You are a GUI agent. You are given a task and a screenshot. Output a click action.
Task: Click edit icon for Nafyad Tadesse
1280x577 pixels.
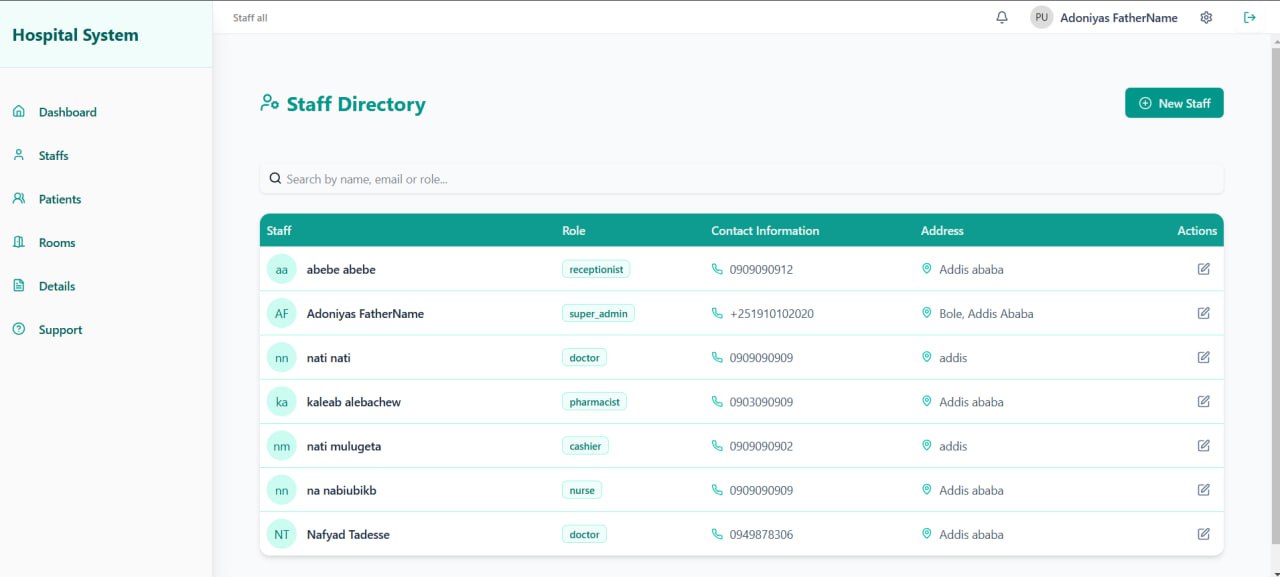(1203, 534)
